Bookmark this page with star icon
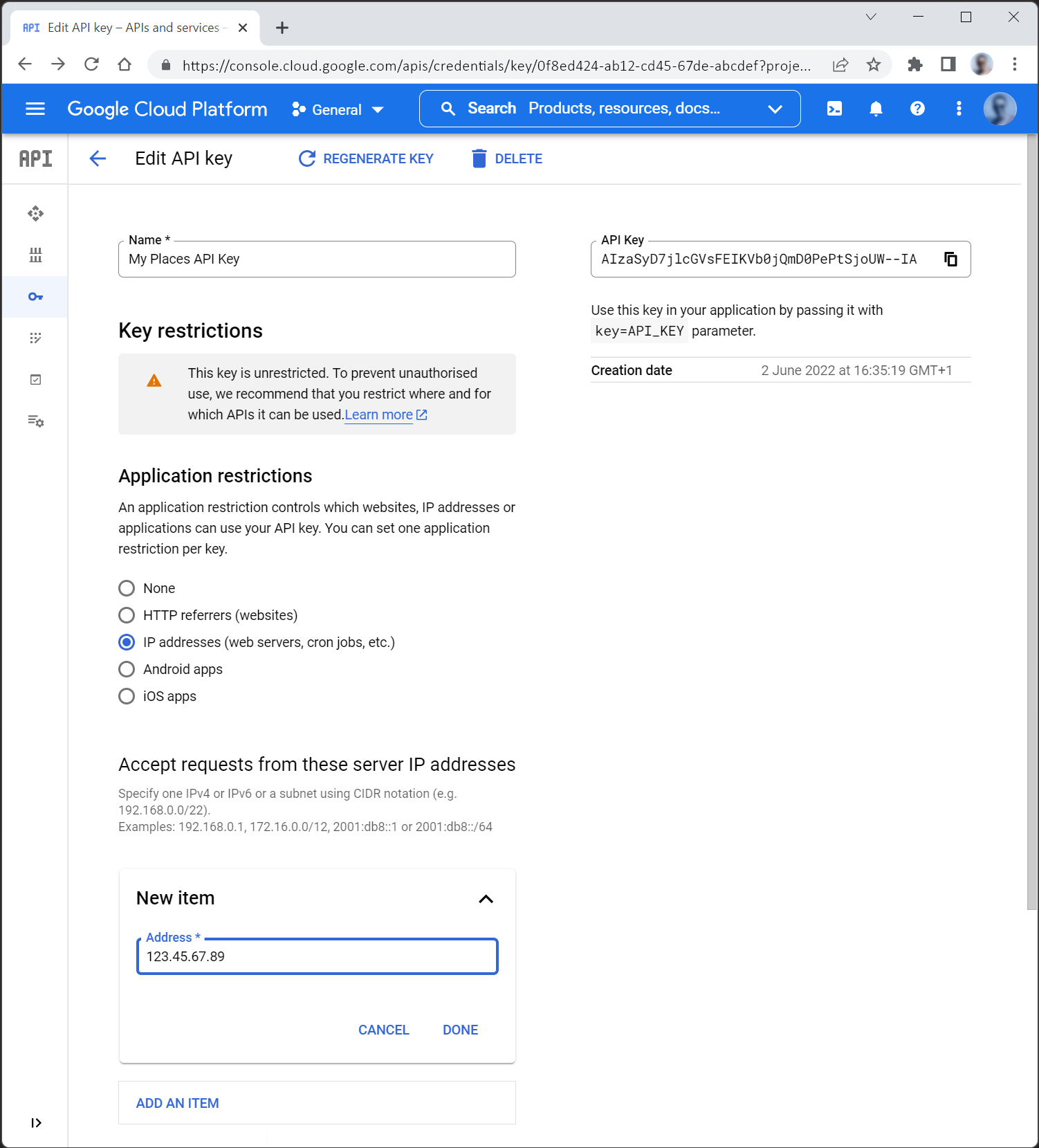Image resolution: width=1039 pixels, height=1148 pixels. pos(874,65)
